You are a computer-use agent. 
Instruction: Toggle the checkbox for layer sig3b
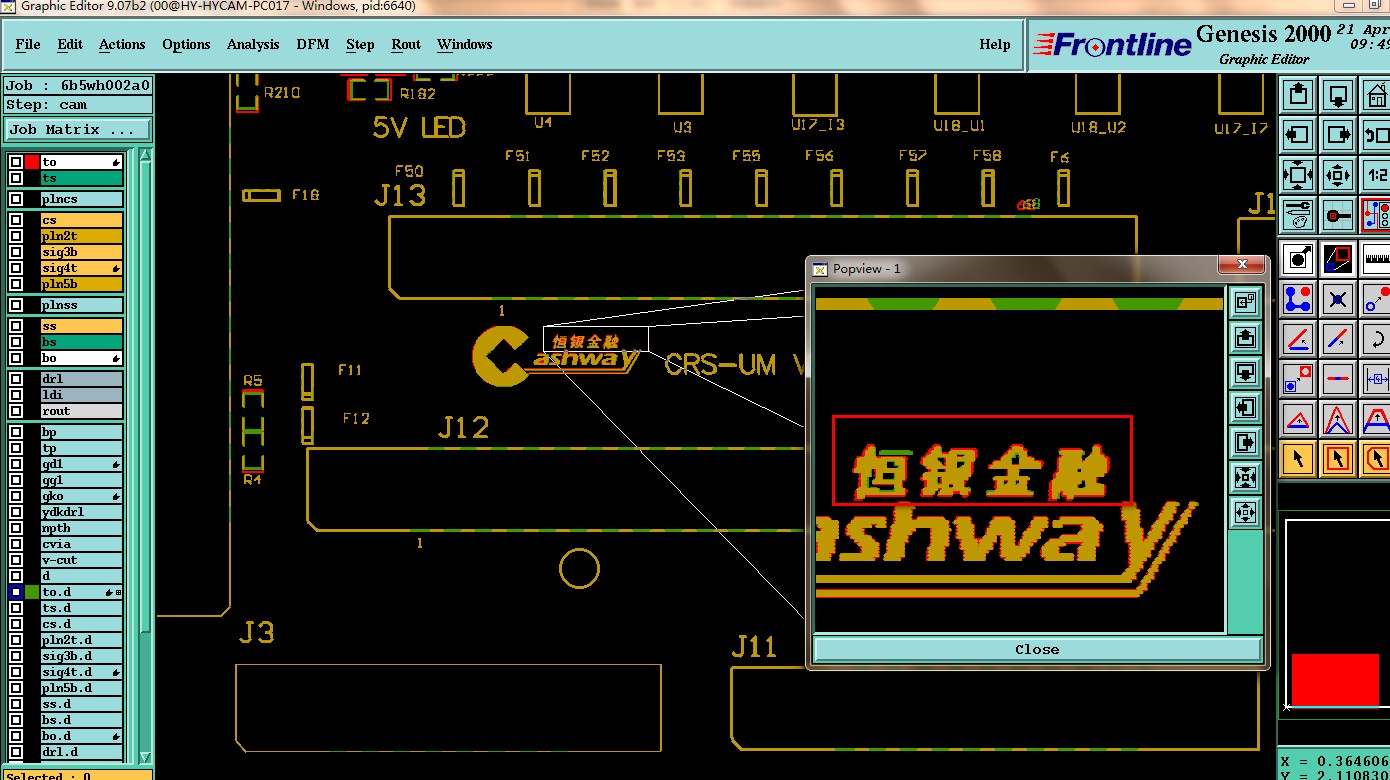pos(16,252)
